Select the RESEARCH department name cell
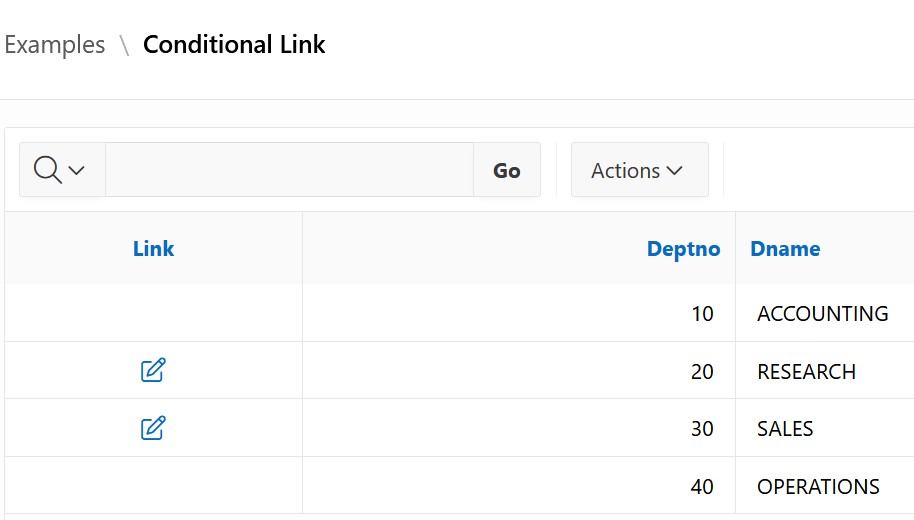The height and width of the screenshot is (520, 914). pyautogui.click(x=806, y=372)
